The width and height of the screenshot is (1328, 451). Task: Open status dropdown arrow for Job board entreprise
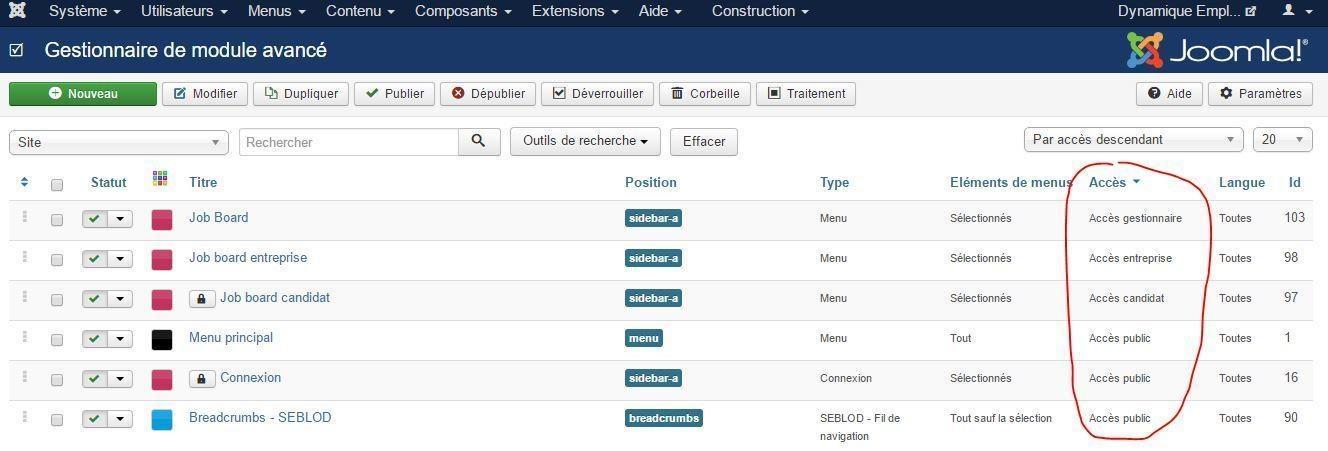120,259
